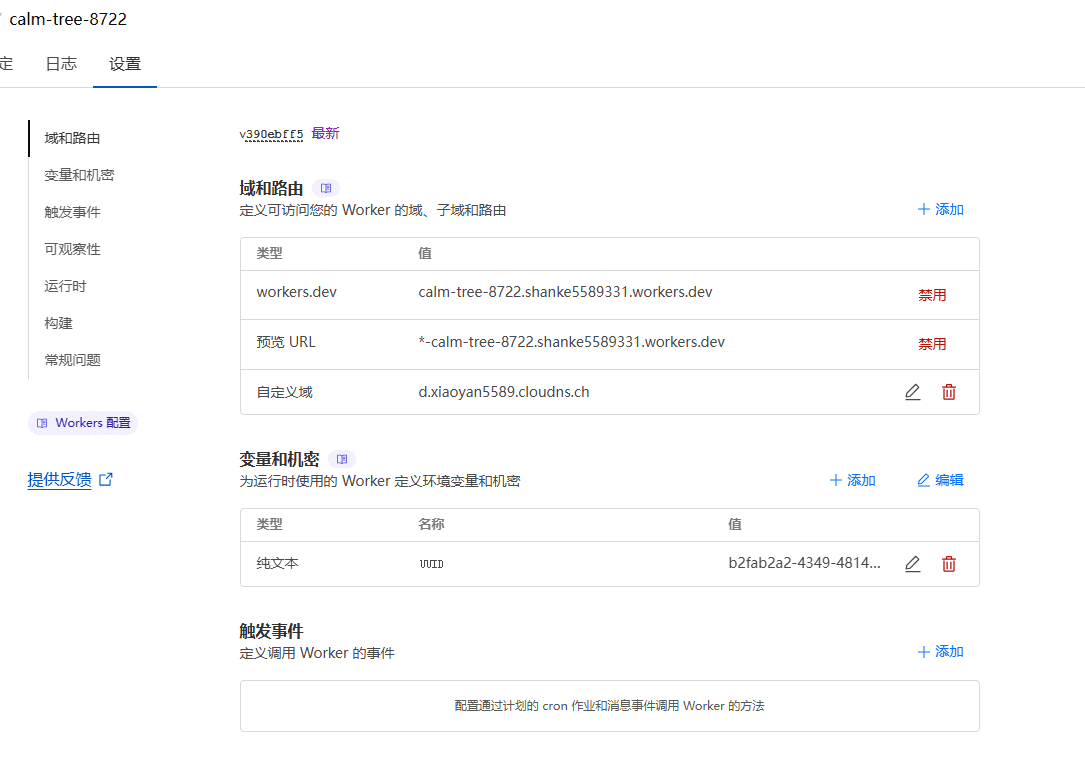Delete the UUID variable with trash icon
This screenshot has width=1085, height=760.
[949, 564]
